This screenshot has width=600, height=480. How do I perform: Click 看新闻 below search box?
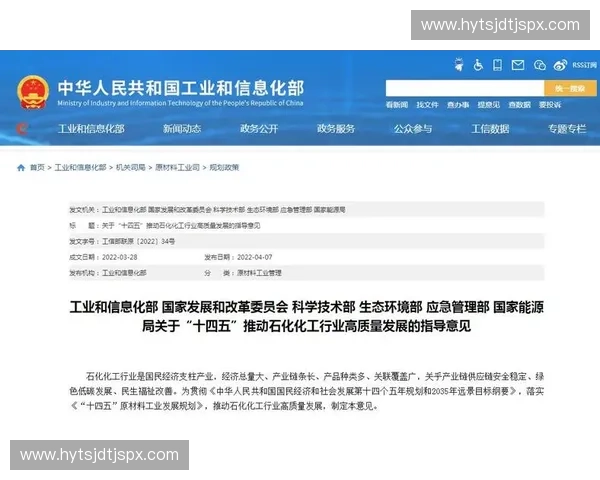397,105
